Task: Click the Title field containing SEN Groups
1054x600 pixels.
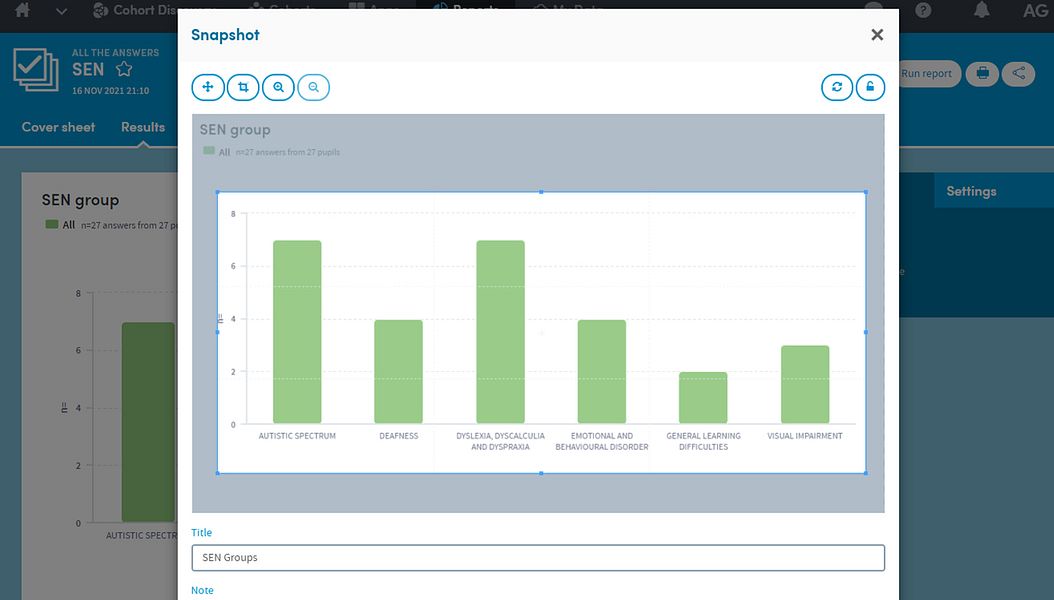Action: [538, 558]
